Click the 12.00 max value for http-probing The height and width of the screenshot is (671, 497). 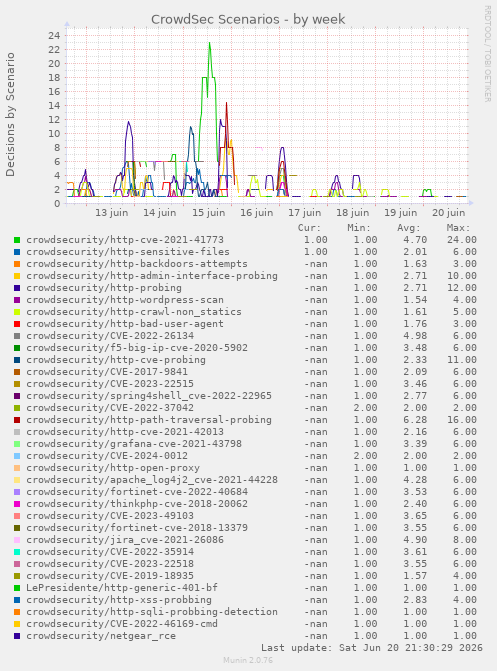[x=462, y=288]
